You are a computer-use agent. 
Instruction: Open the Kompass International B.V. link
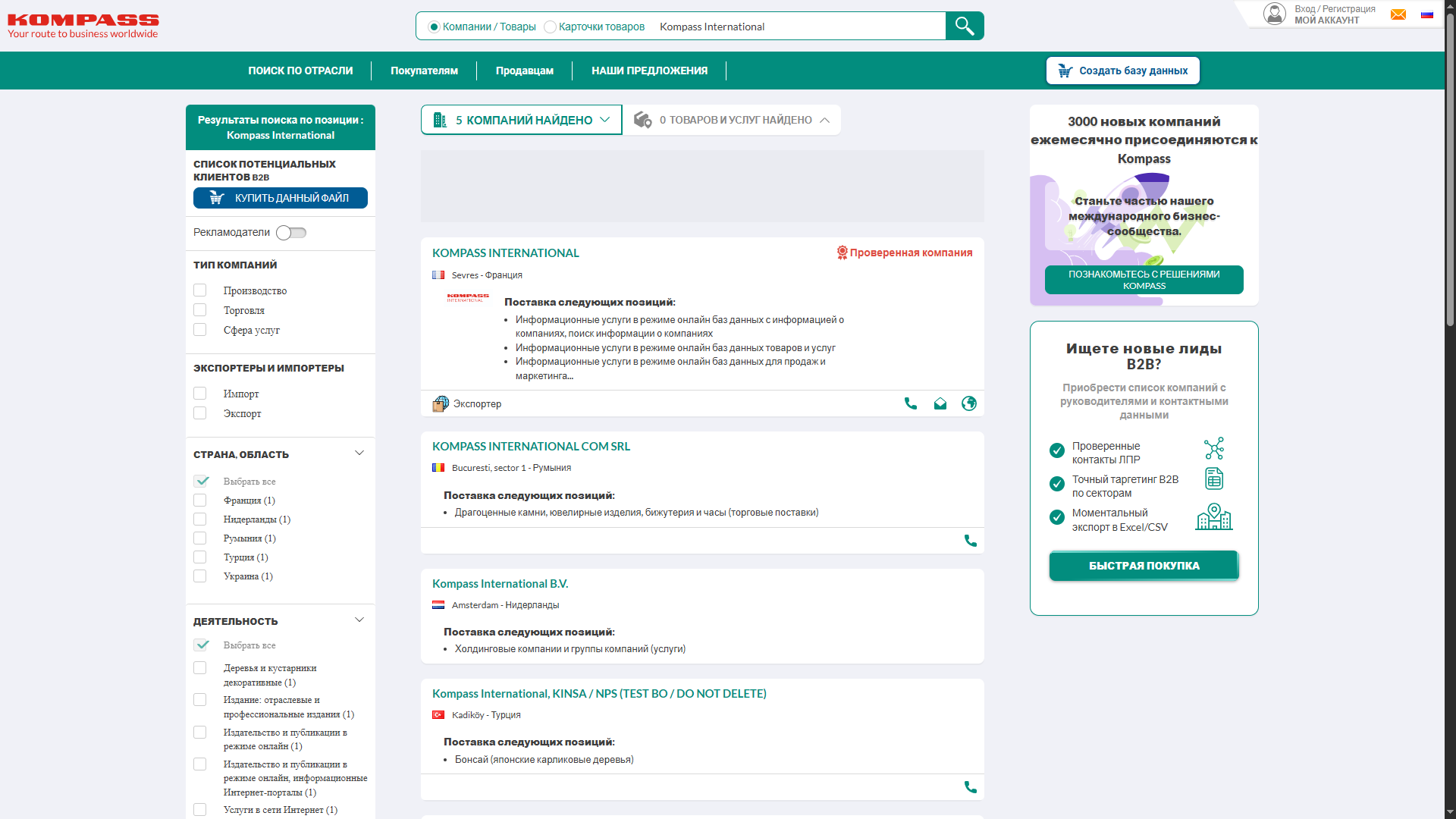[500, 584]
